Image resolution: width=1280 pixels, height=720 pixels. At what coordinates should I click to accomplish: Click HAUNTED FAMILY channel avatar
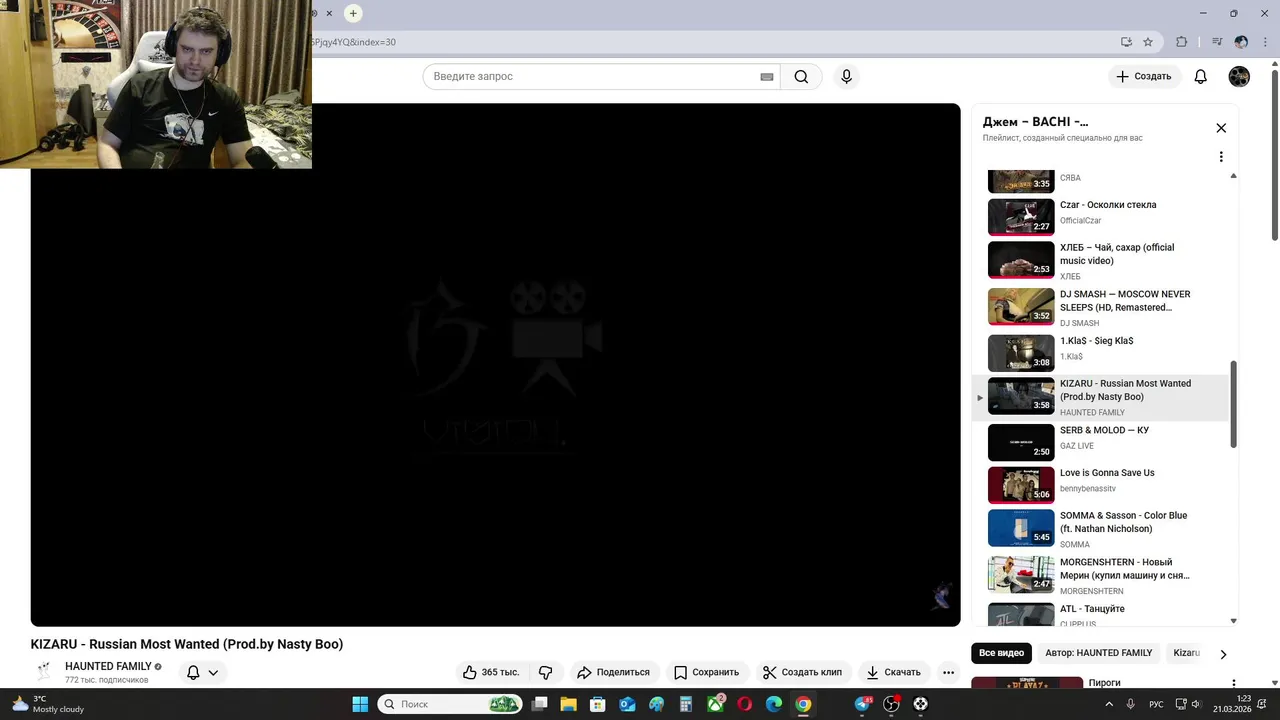(x=44, y=672)
